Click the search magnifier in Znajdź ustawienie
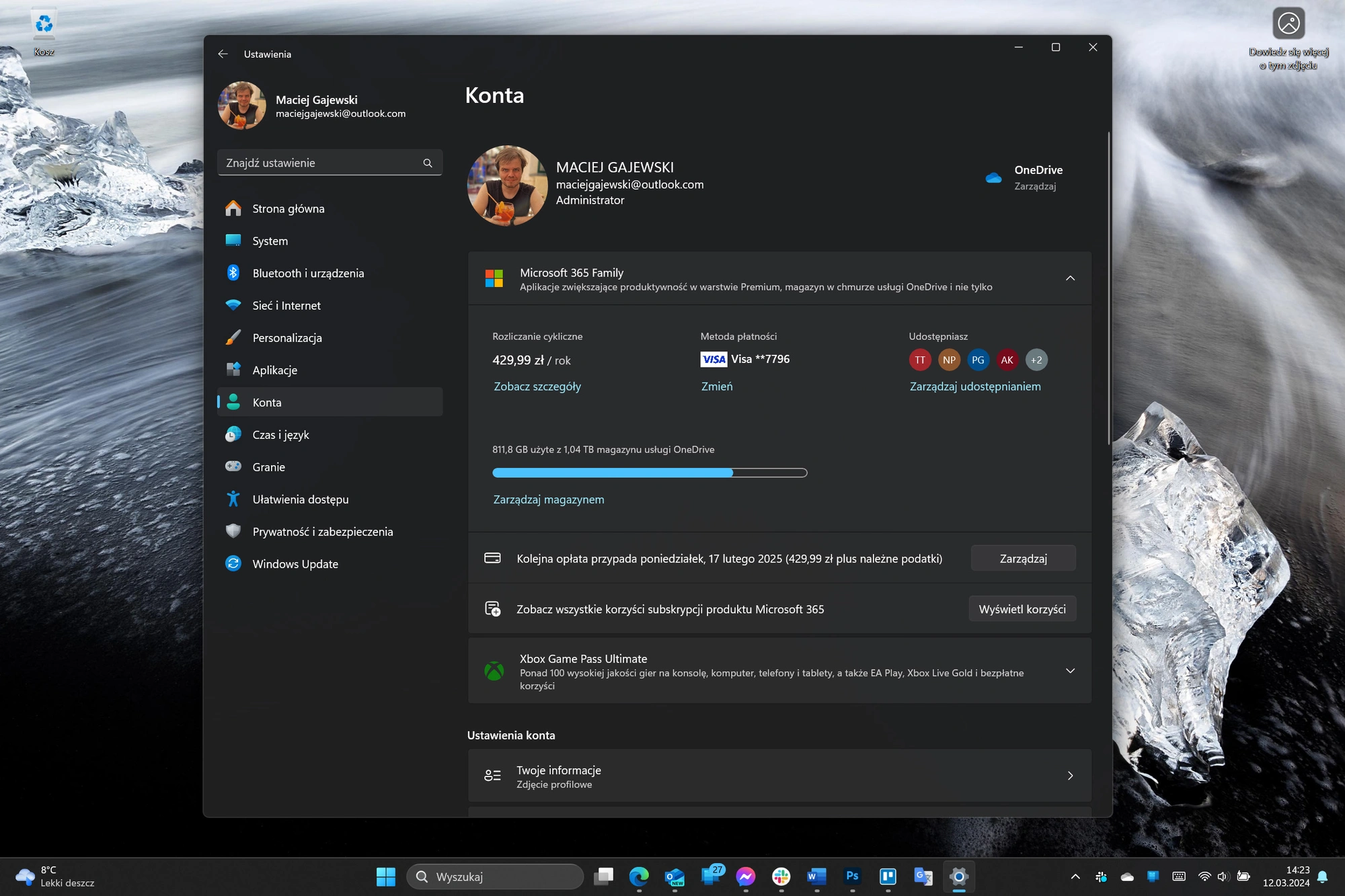1345x896 pixels. 428,163
